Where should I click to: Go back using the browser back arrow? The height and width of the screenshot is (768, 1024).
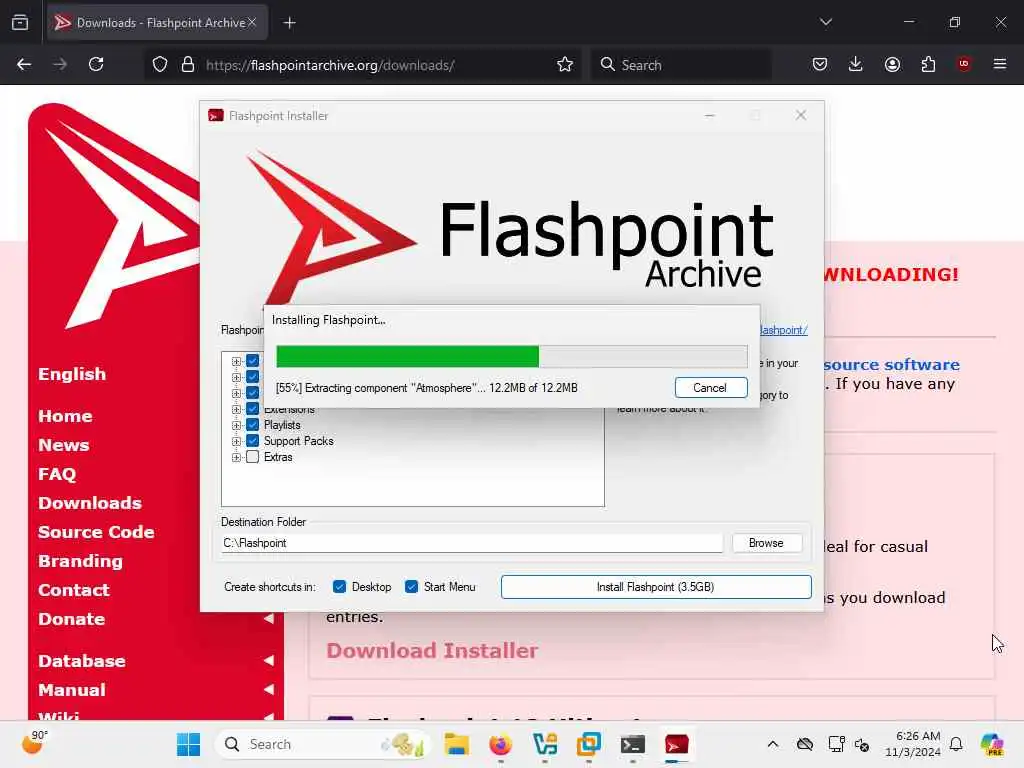pos(24,64)
